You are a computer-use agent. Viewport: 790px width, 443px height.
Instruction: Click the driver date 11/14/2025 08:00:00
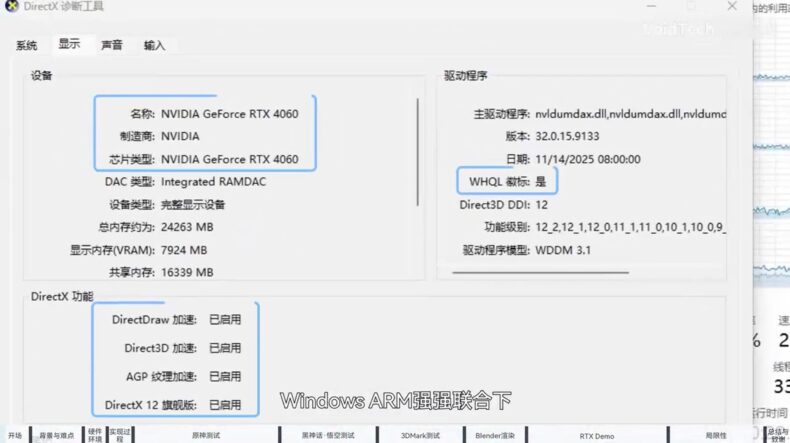[x=588, y=159]
